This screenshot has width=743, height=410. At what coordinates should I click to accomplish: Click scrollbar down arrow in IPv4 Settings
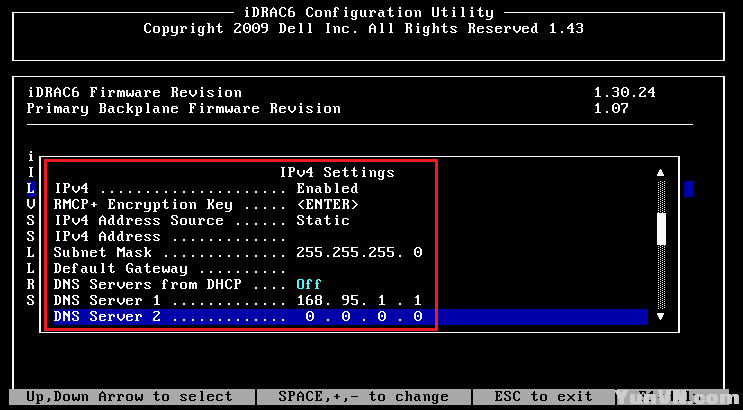661,316
